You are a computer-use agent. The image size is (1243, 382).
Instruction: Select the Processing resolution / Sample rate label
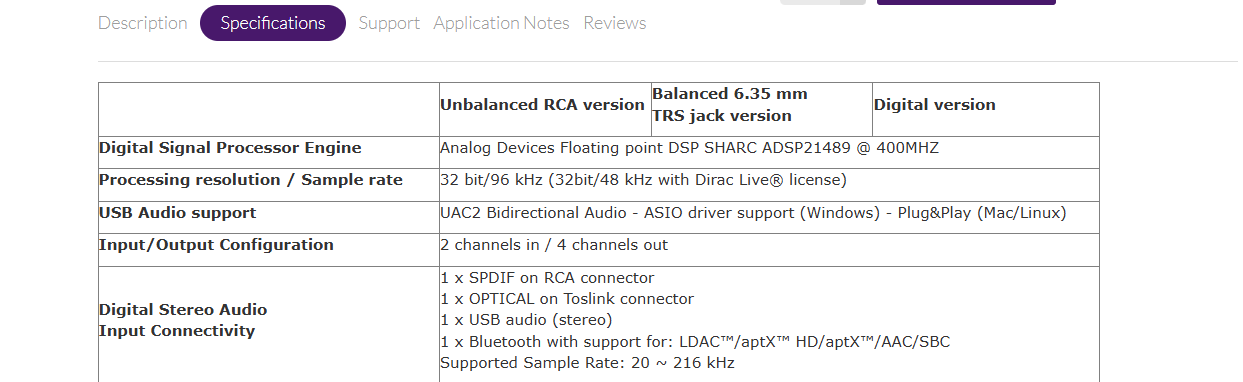point(251,180)
